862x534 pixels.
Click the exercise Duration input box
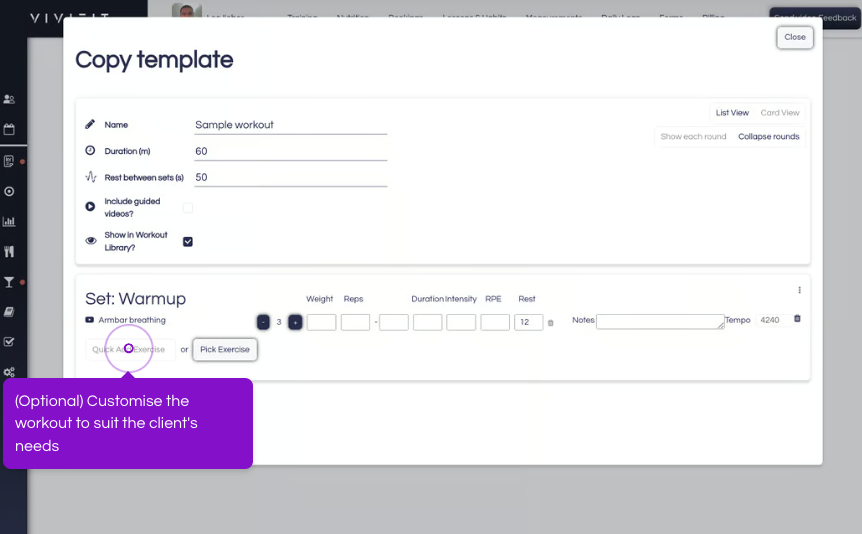(428, 322)
